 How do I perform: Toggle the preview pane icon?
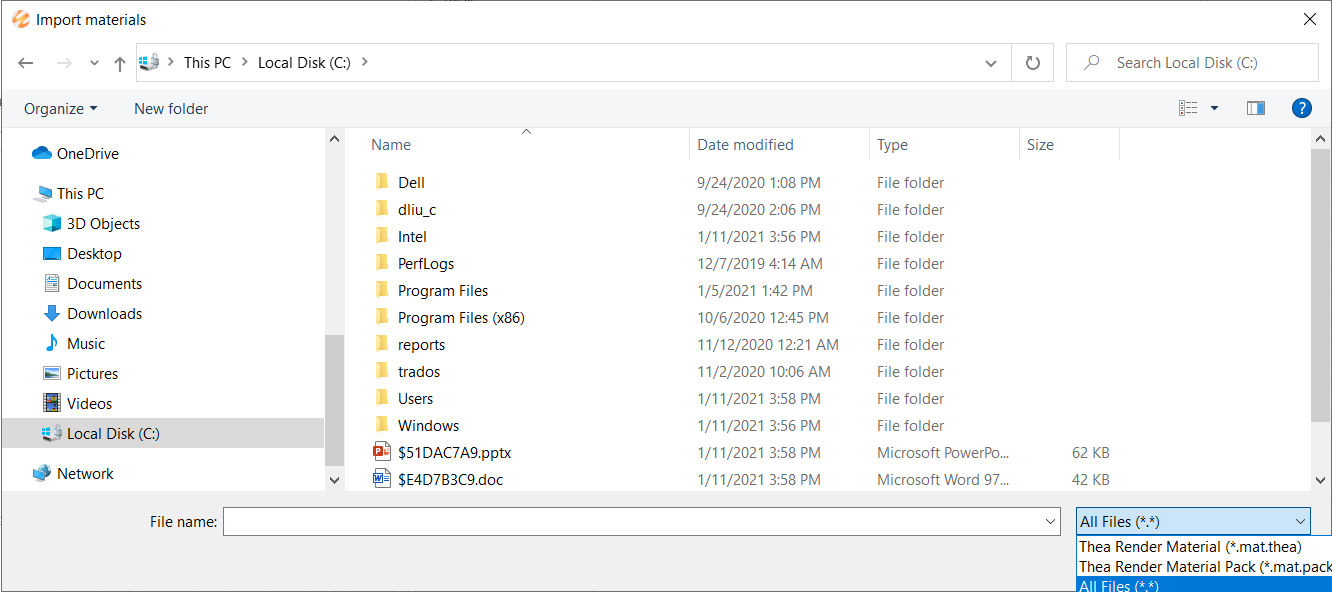click(1256, 108)
